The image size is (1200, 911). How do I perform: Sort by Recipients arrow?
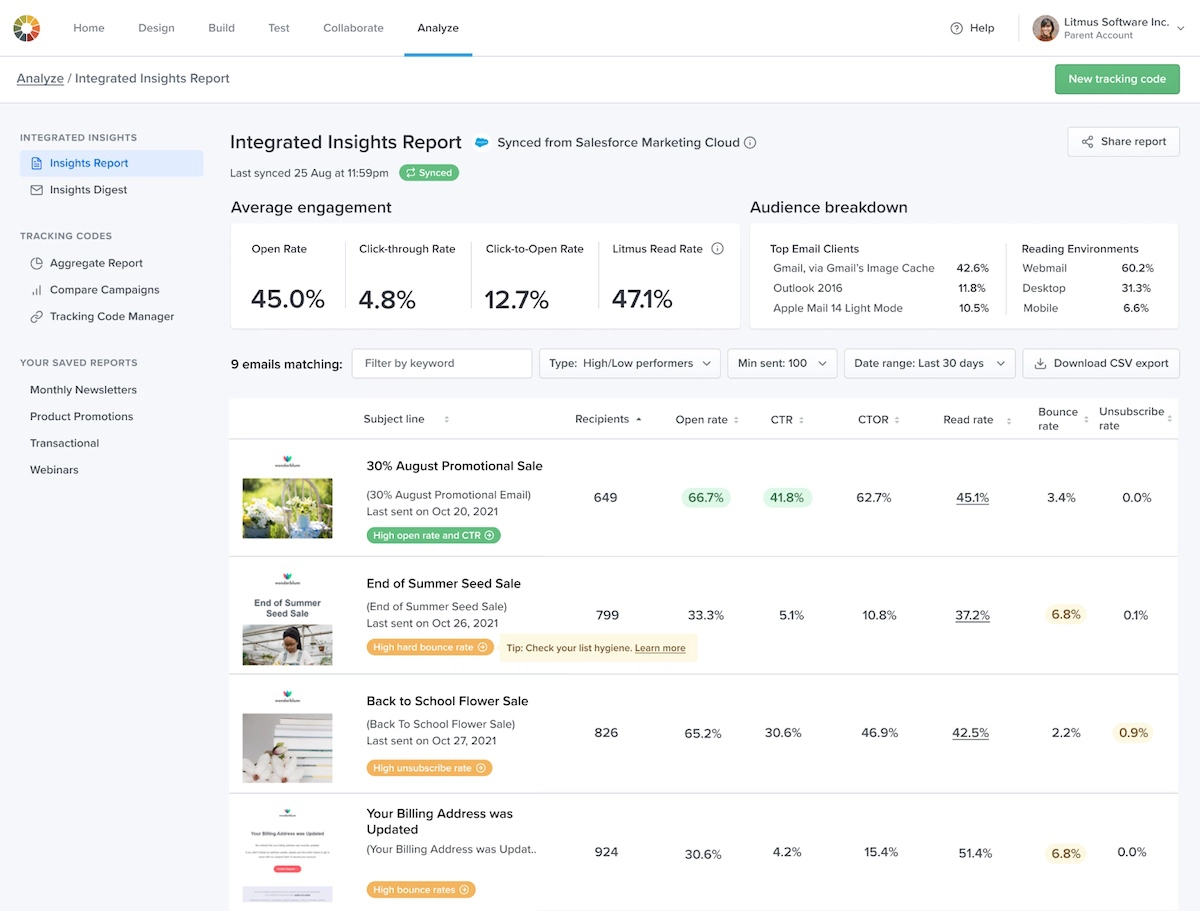pyautogui.click(x=638, y=420)
